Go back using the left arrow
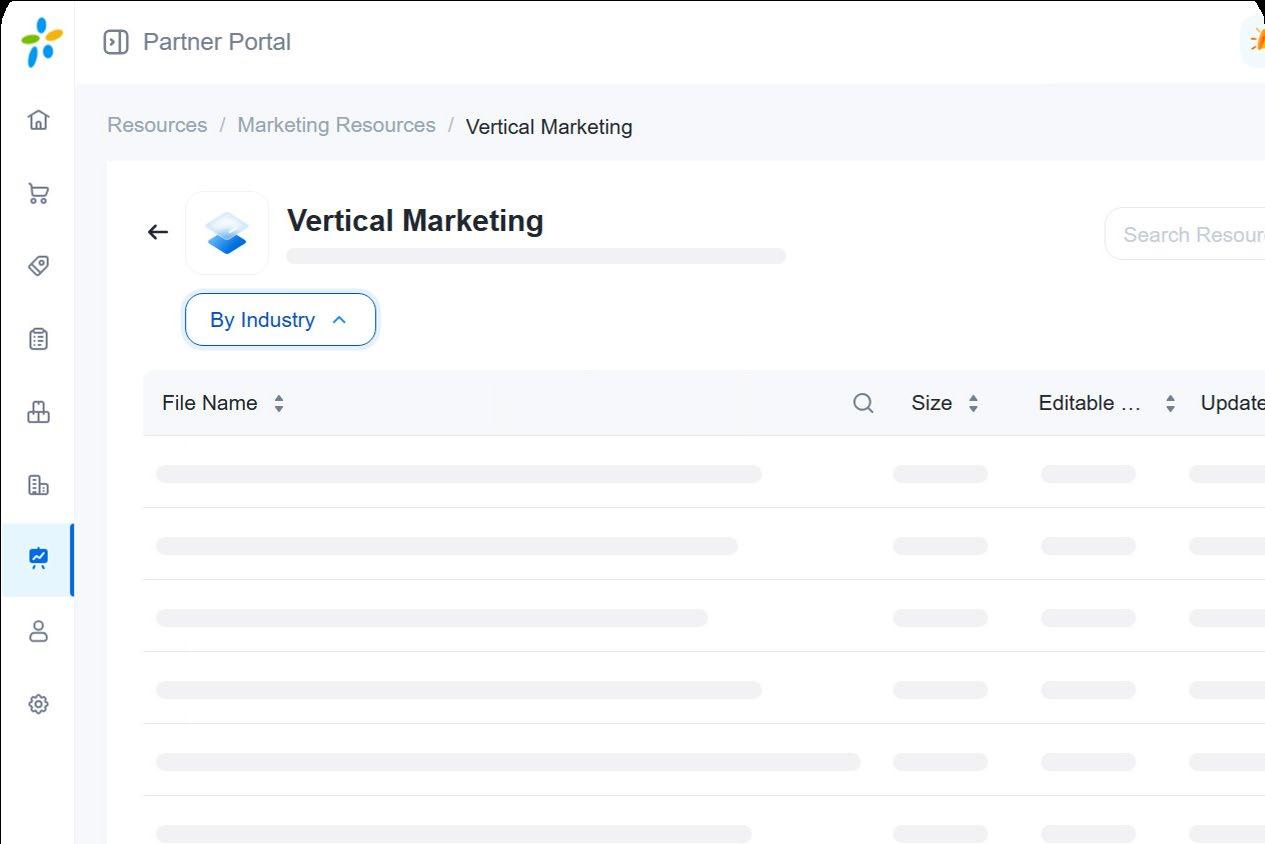 [x=158, y=232]
